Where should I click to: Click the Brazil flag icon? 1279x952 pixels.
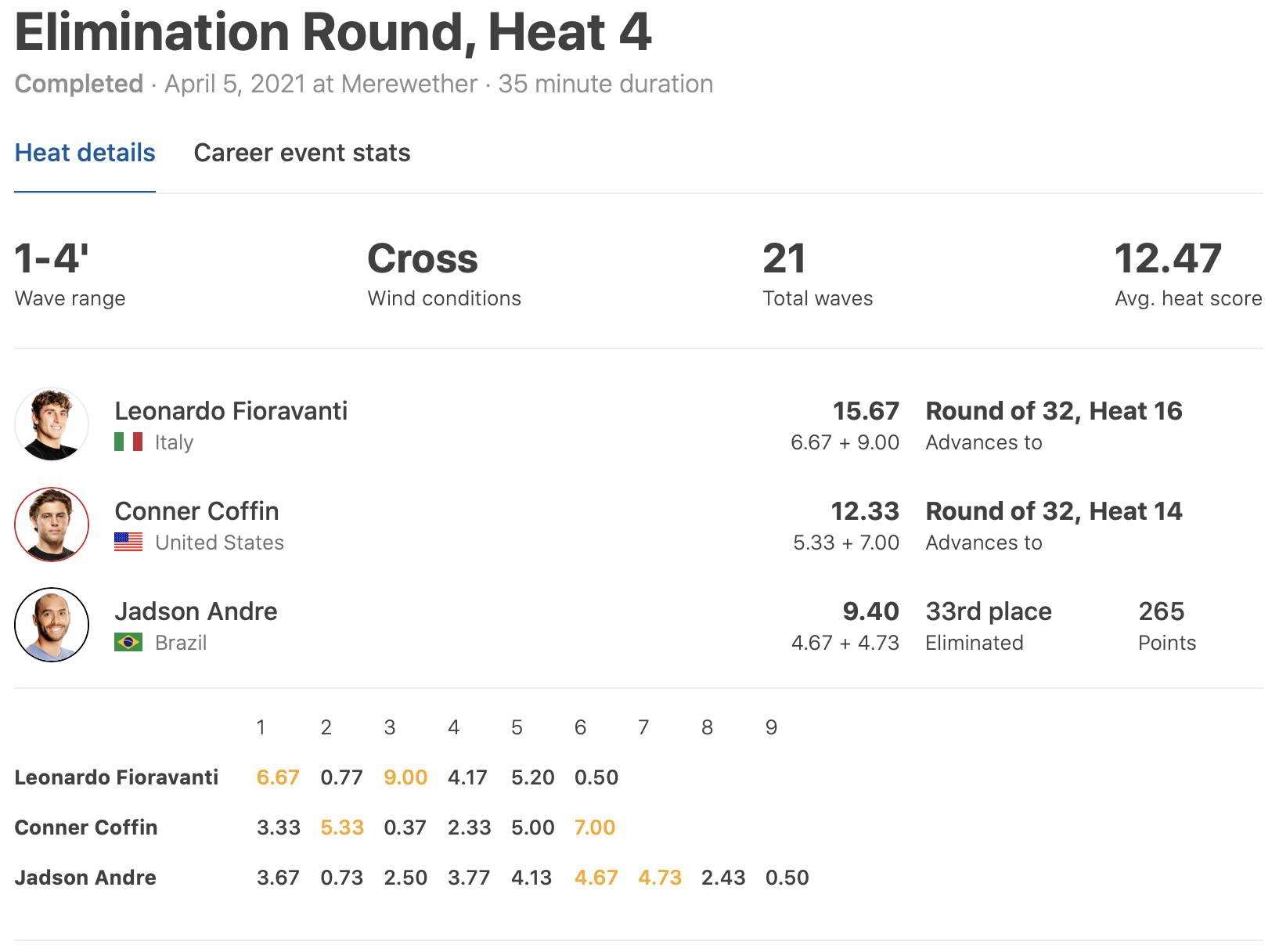coord(128,643)
